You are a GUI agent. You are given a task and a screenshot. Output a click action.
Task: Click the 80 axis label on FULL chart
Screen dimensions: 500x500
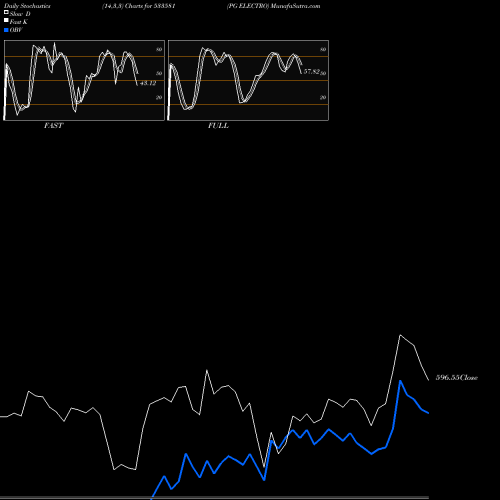323,49
